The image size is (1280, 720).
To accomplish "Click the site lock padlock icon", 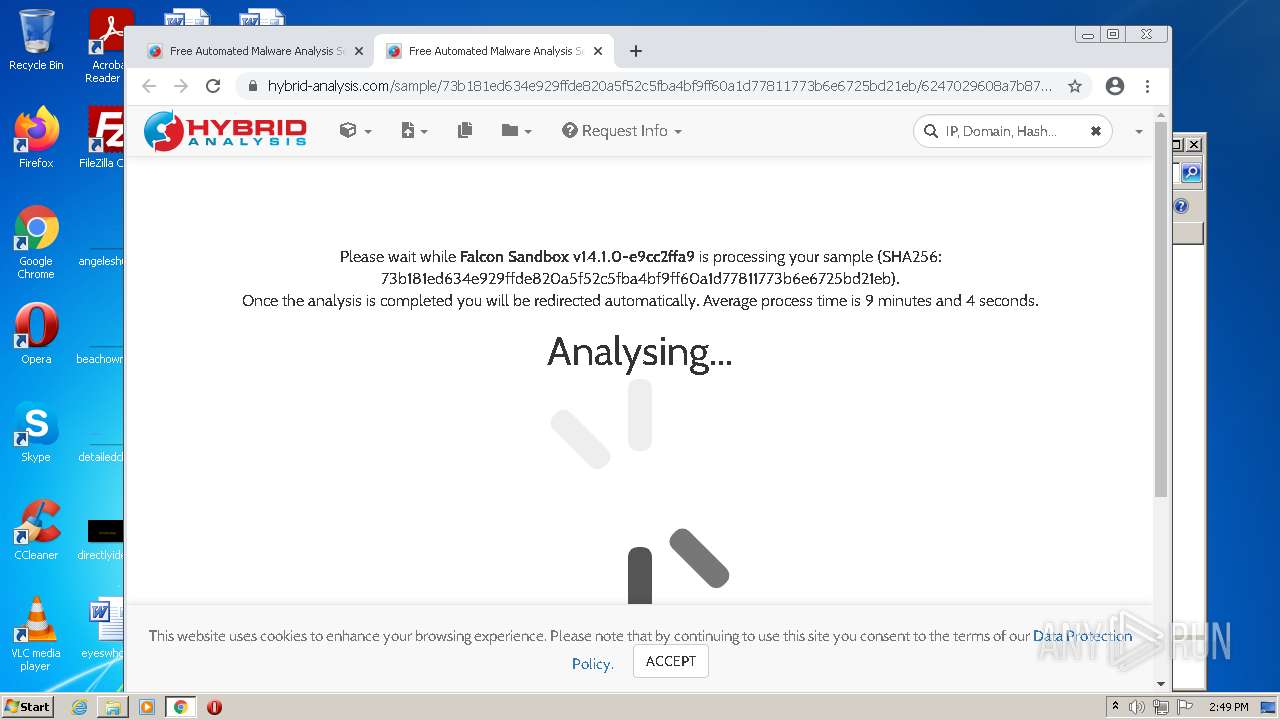I will click(252, 86).
